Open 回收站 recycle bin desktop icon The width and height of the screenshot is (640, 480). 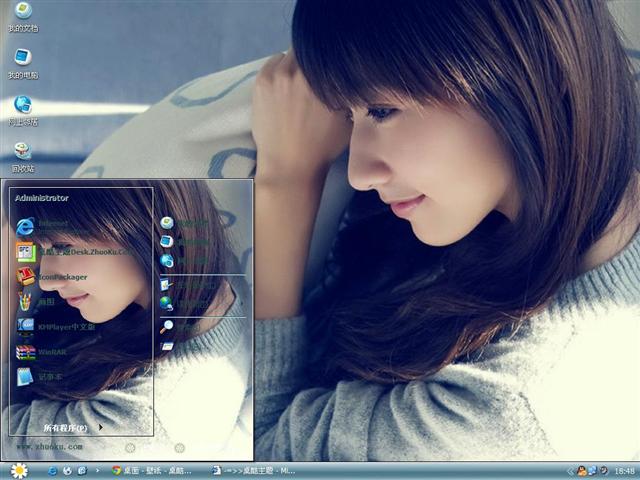(23, 157)
